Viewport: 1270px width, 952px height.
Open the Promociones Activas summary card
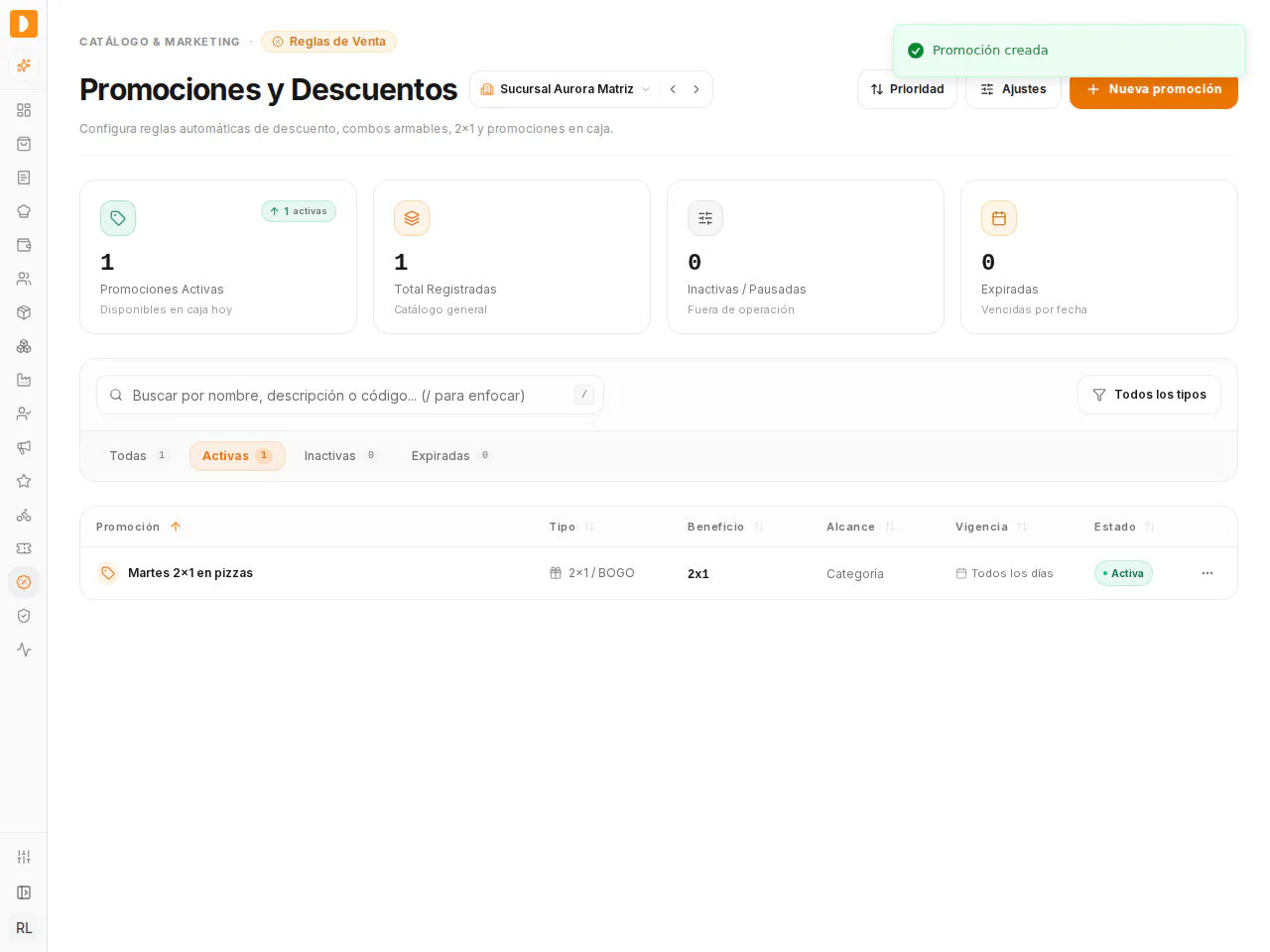pos(218,257)
